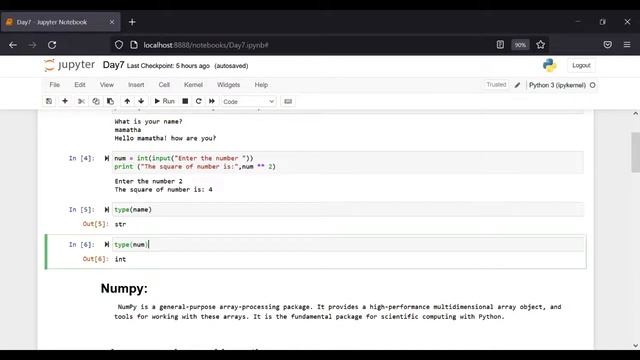640x360 pixels.
Task: Run cell In [4] with its play icon
Action: pyautogui.click(x=107, y=158)
